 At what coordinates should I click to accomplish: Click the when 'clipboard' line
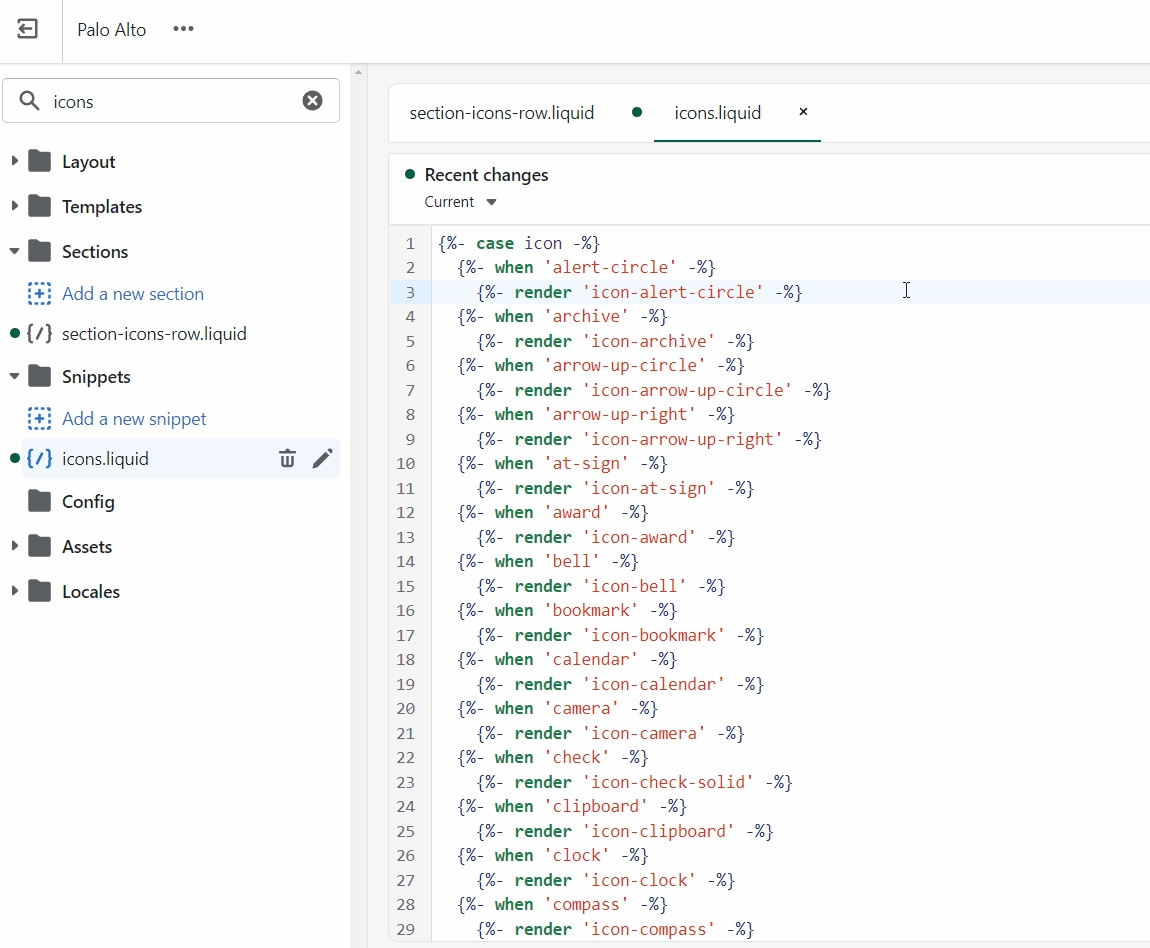point(571,806)
